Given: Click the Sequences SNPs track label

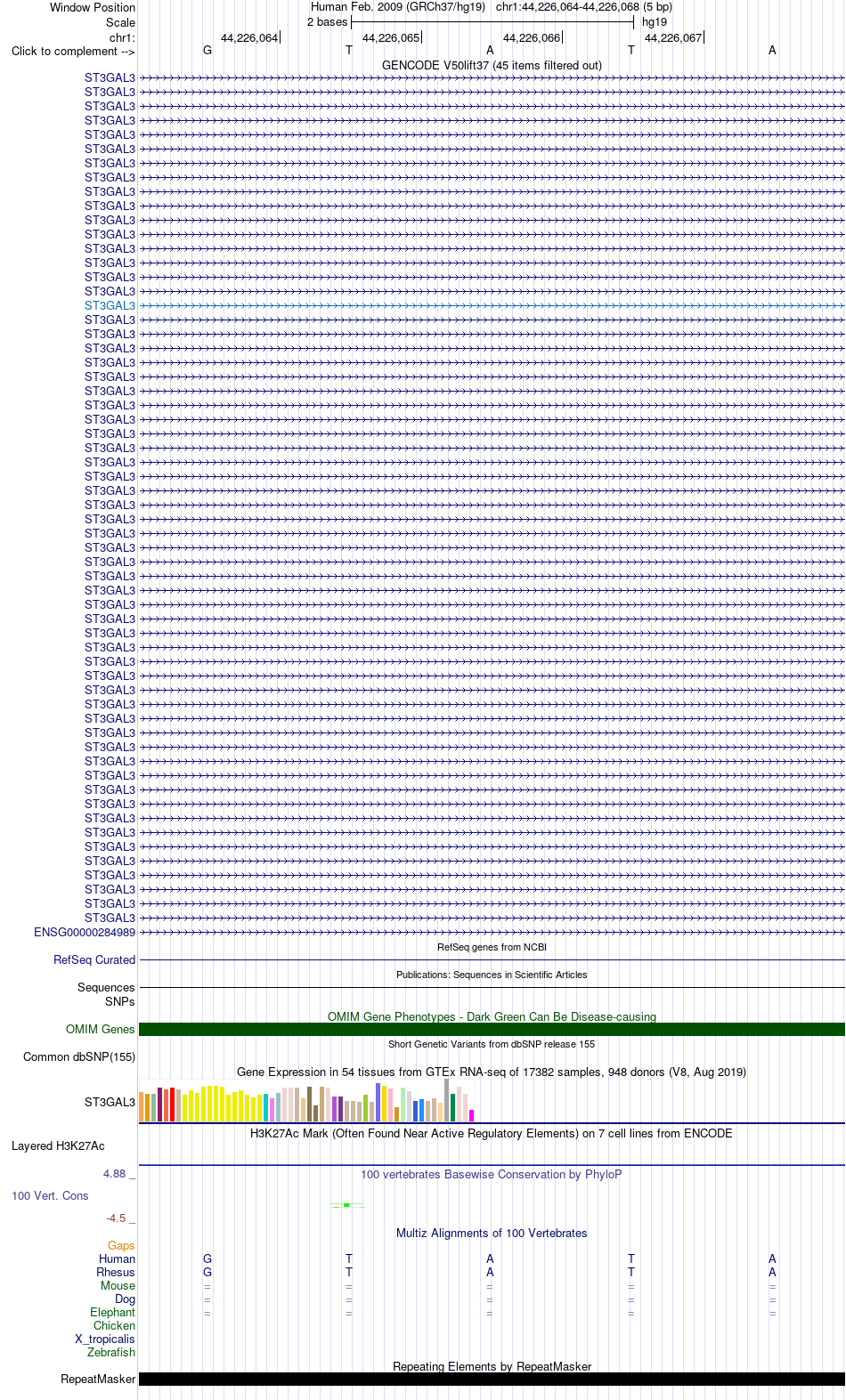Looking at the screenshot, I should [106, 994].
